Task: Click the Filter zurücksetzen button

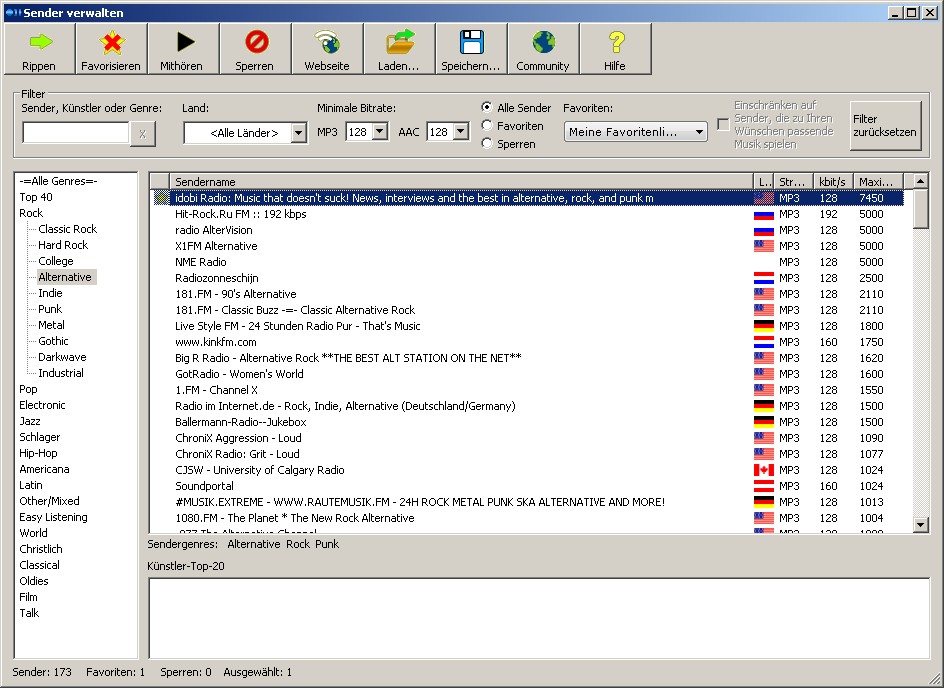Action: tap(885, 125)
